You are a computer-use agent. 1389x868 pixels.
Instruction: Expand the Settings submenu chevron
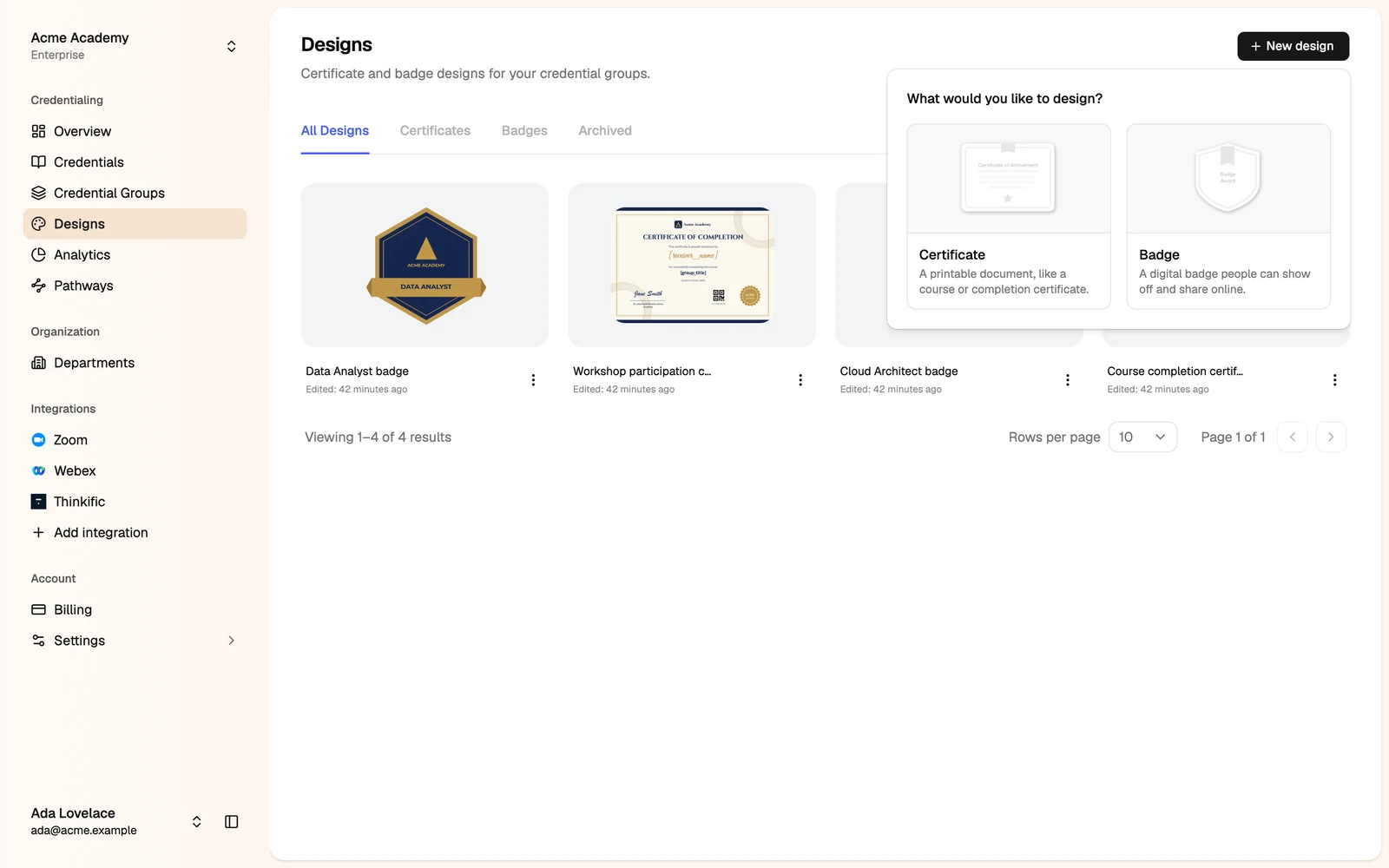coord(232,641)
